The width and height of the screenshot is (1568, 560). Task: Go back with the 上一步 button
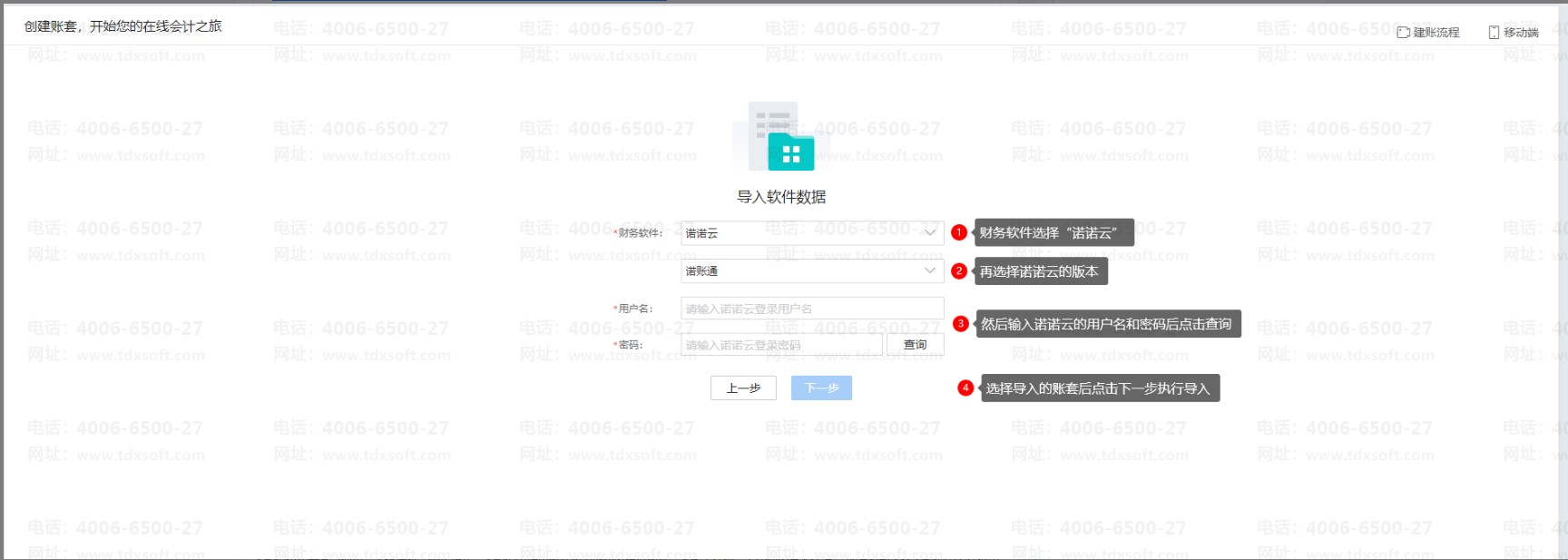click(x=743, y=388)
